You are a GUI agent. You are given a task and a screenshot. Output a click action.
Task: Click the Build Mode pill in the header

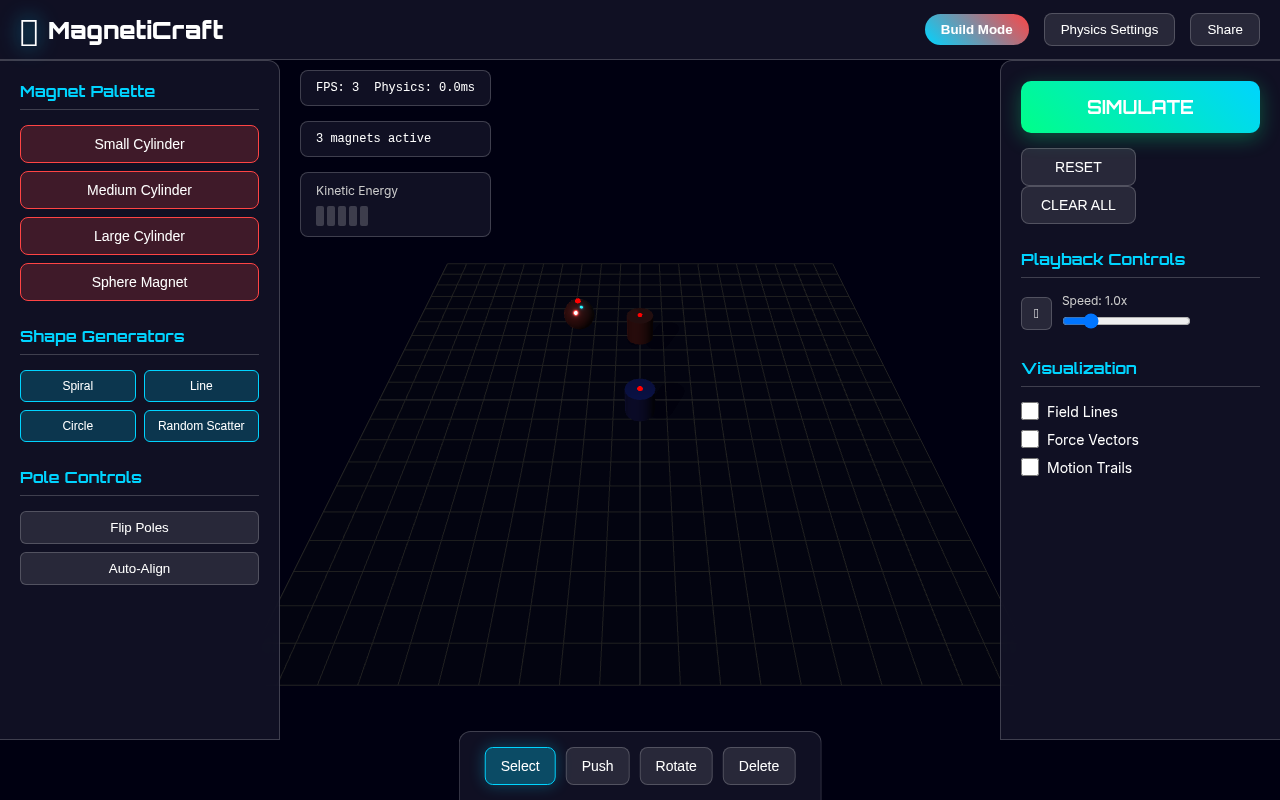pyautogui.click(x=977, y=29)
